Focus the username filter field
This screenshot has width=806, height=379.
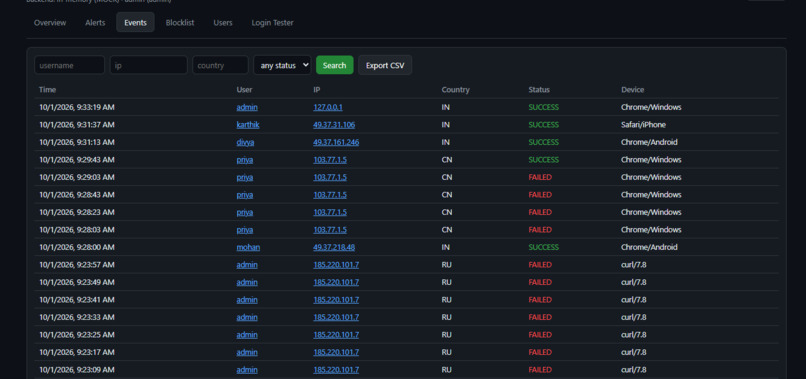(x=69, y=65)
